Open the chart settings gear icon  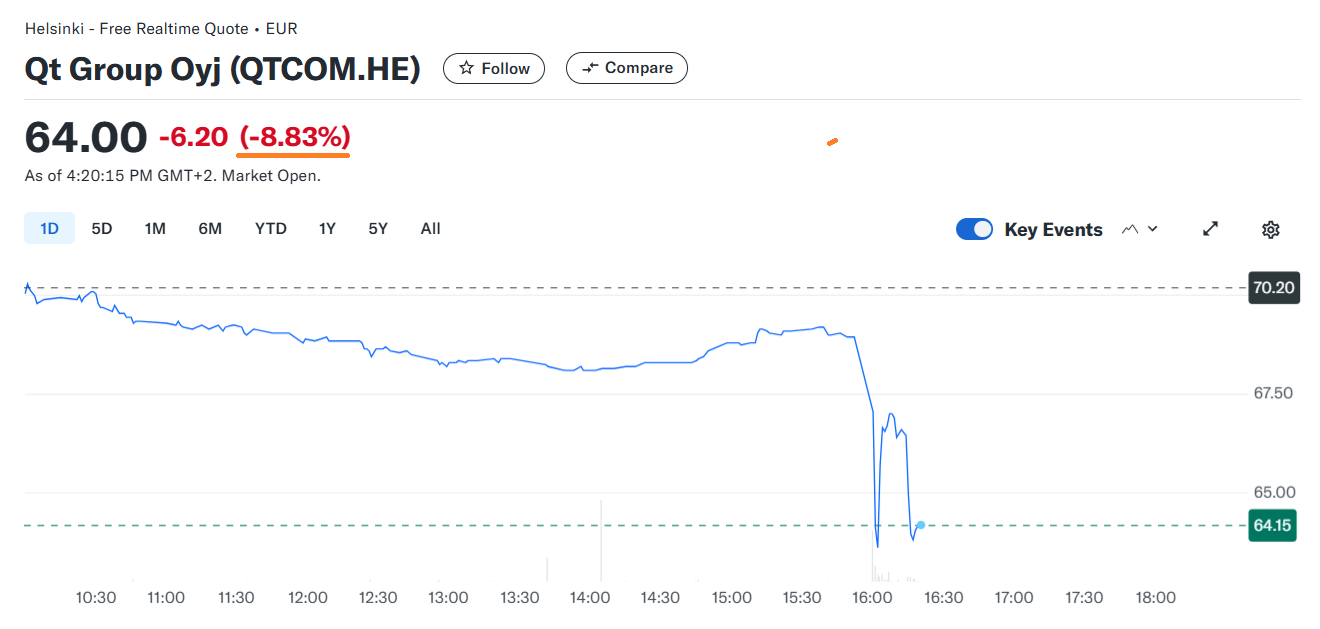click(x=1270, y=230)
